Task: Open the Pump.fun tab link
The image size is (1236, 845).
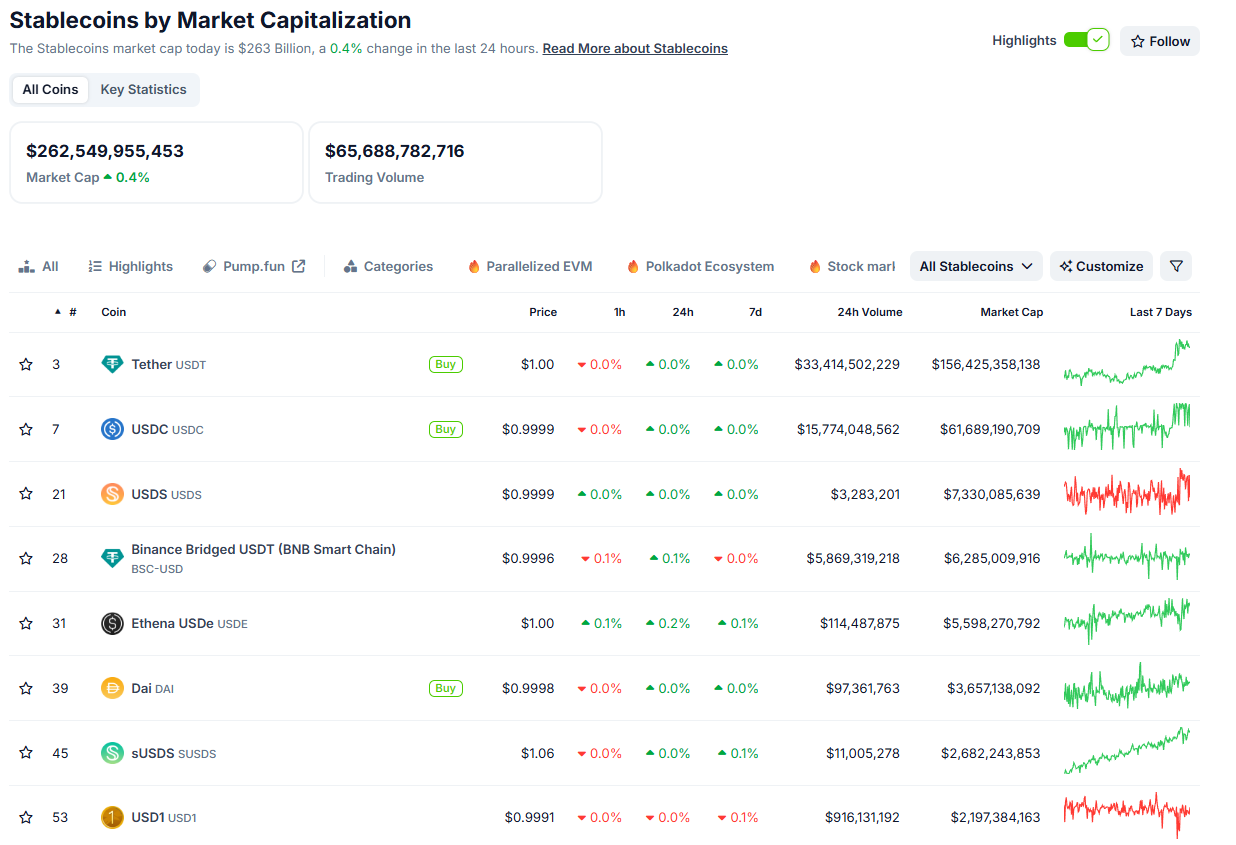Action: [x=253, y=266]
